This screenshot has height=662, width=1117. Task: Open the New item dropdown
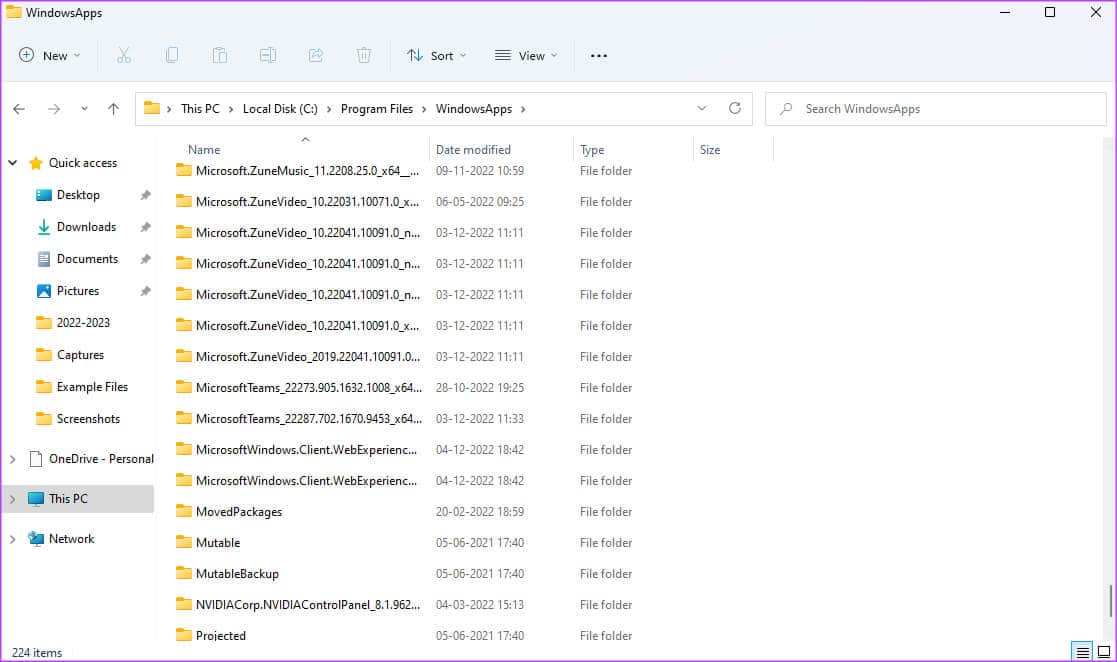click(x=49, y=56)
